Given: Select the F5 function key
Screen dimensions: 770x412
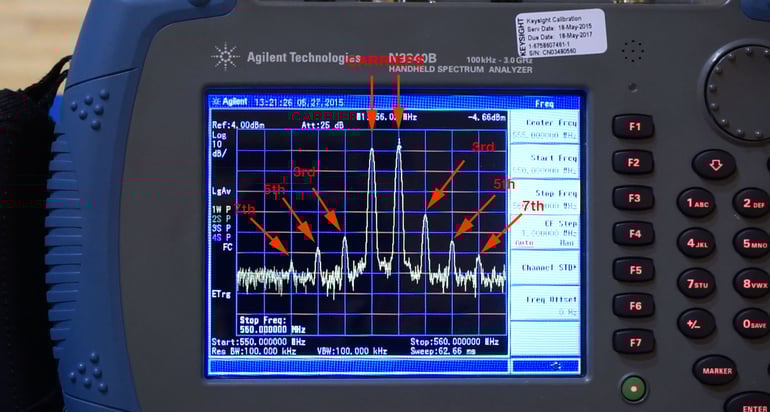Looking at the screenshot, I should [635, 270].
